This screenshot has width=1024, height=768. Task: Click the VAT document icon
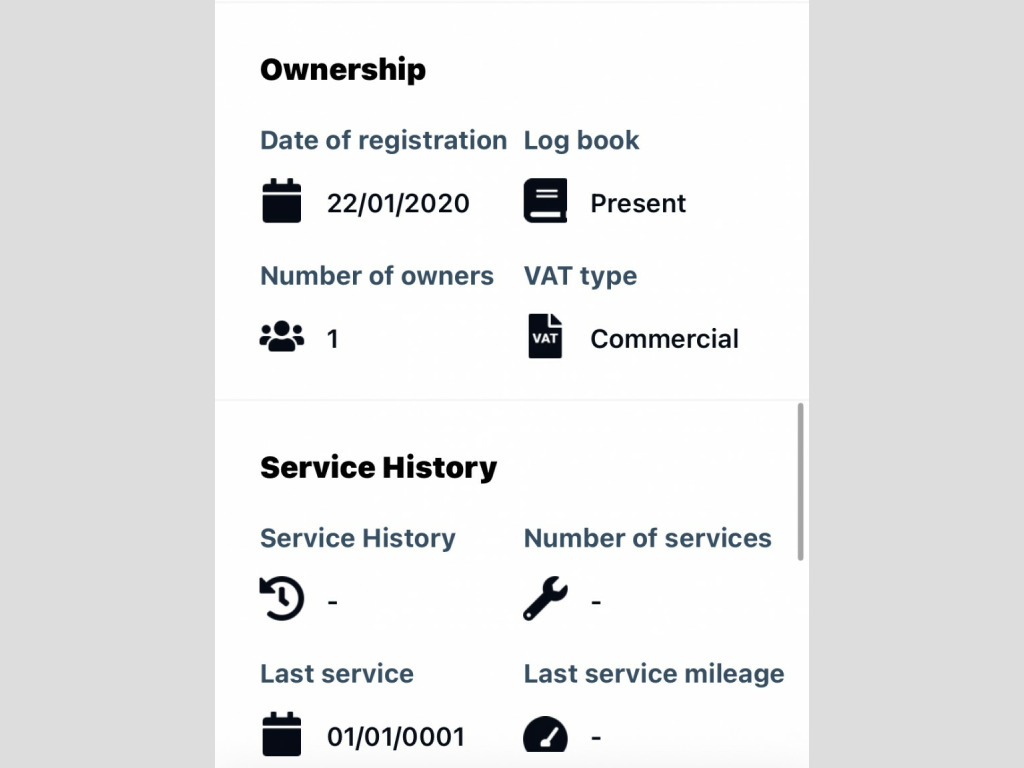[545, 337]
